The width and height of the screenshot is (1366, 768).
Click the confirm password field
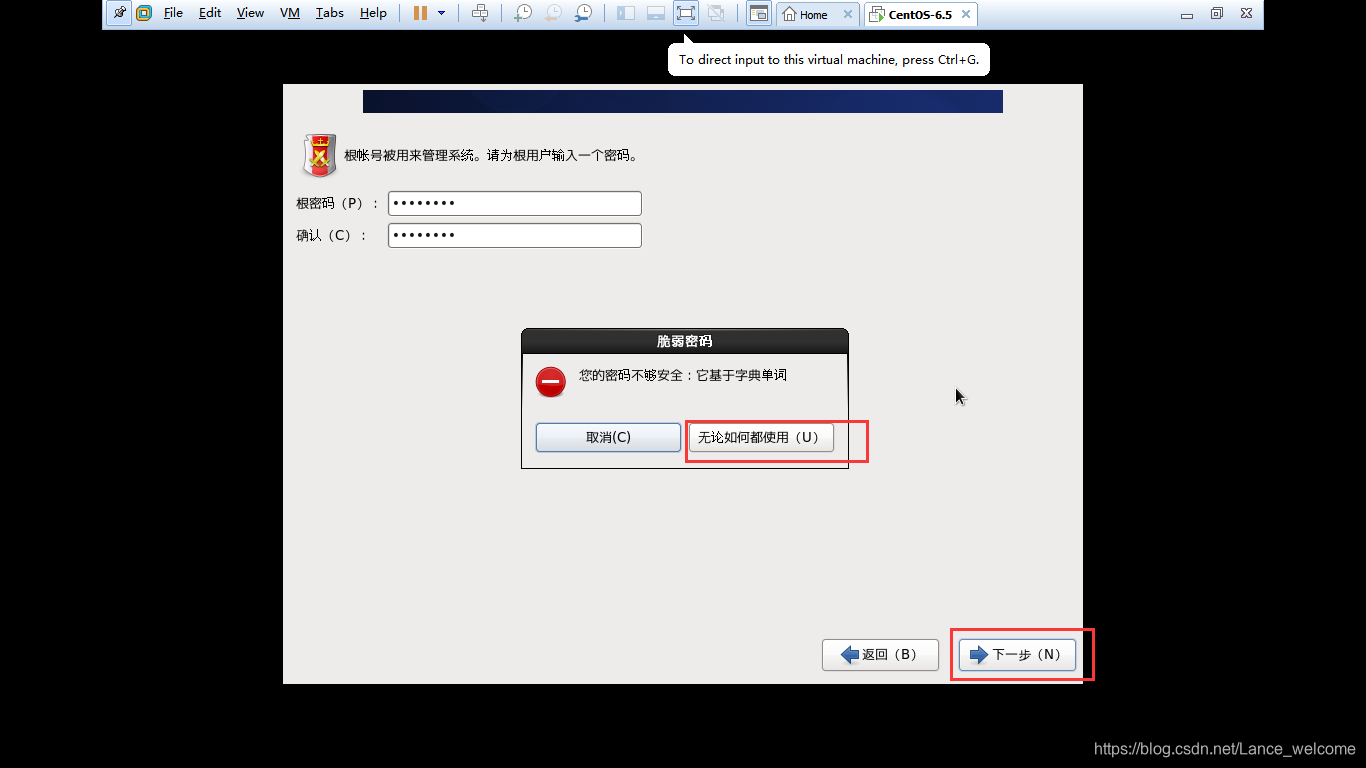[515, 235]
